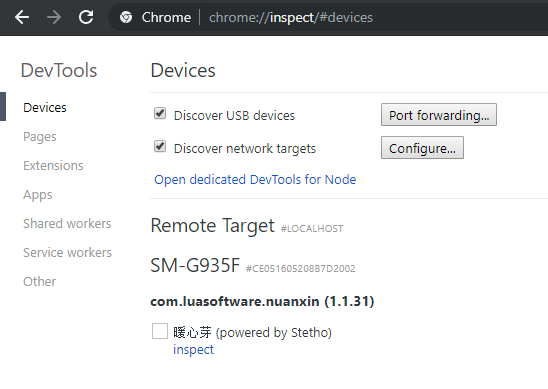Click the Remote Target heading
Viewport: 548px width, 389px height.
(212, 225)
